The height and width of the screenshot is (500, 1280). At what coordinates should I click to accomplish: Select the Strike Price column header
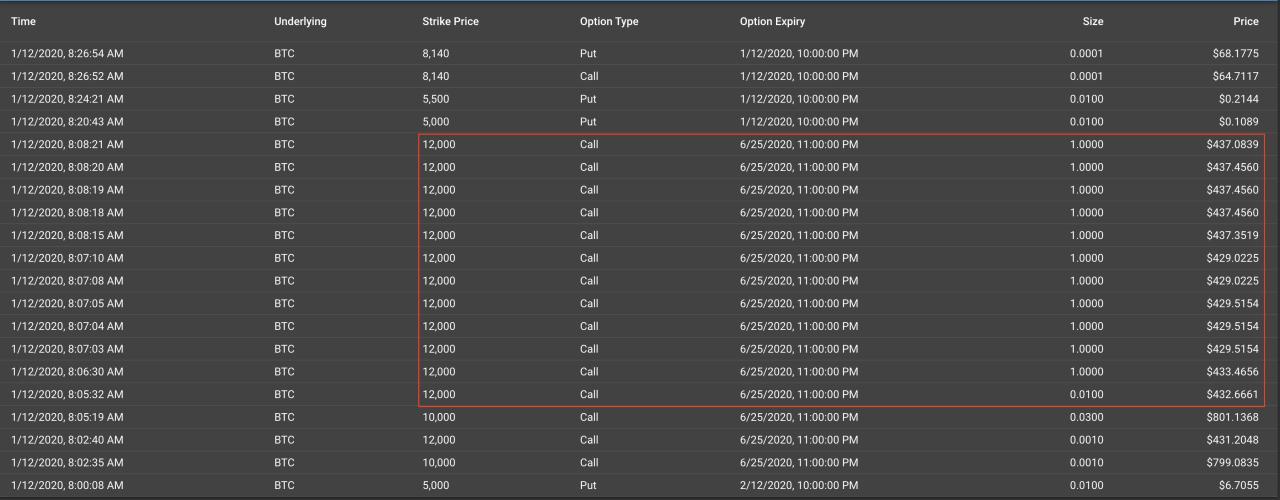pos(450,21)
